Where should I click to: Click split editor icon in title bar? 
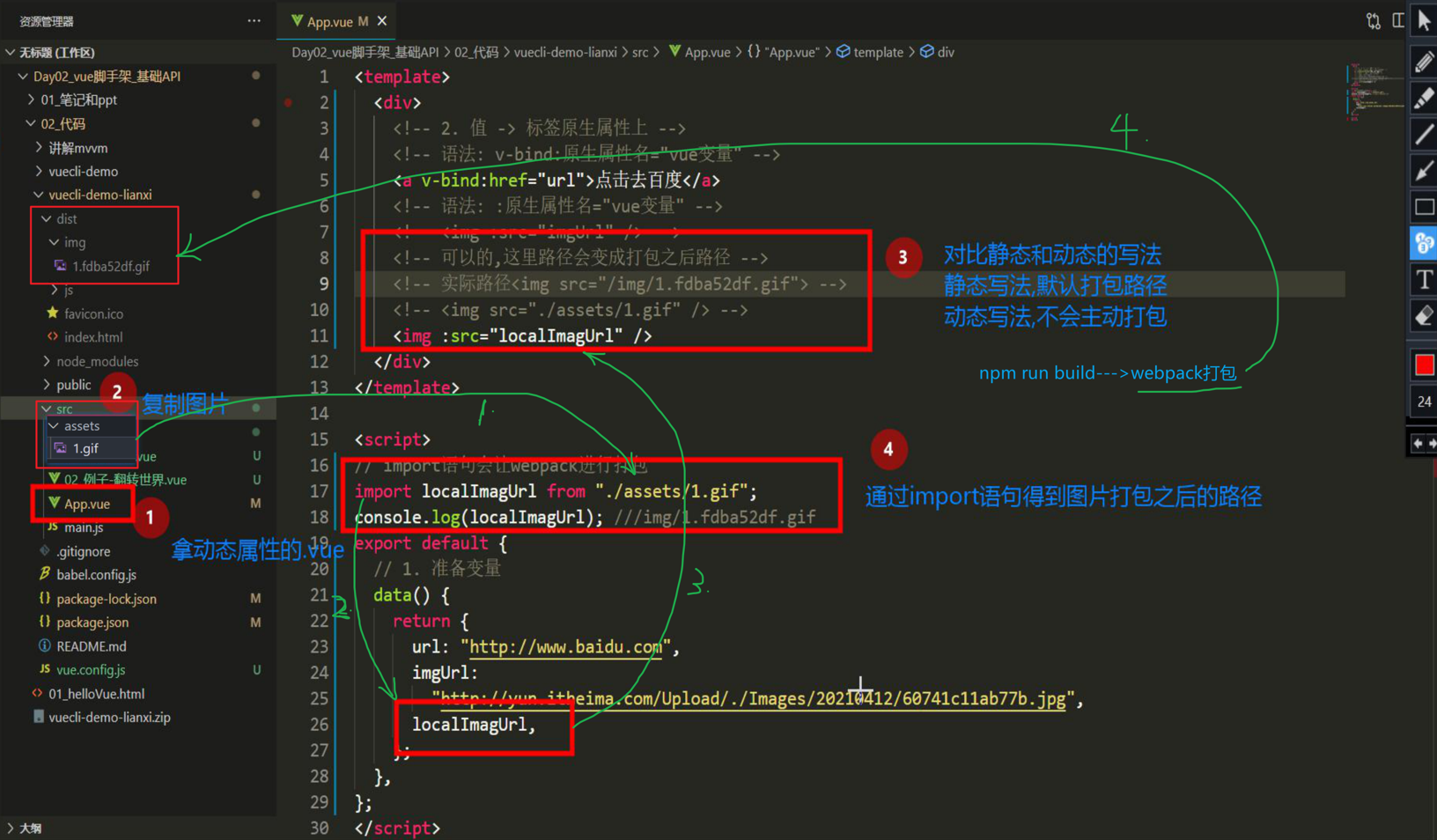pos(1397,21)
